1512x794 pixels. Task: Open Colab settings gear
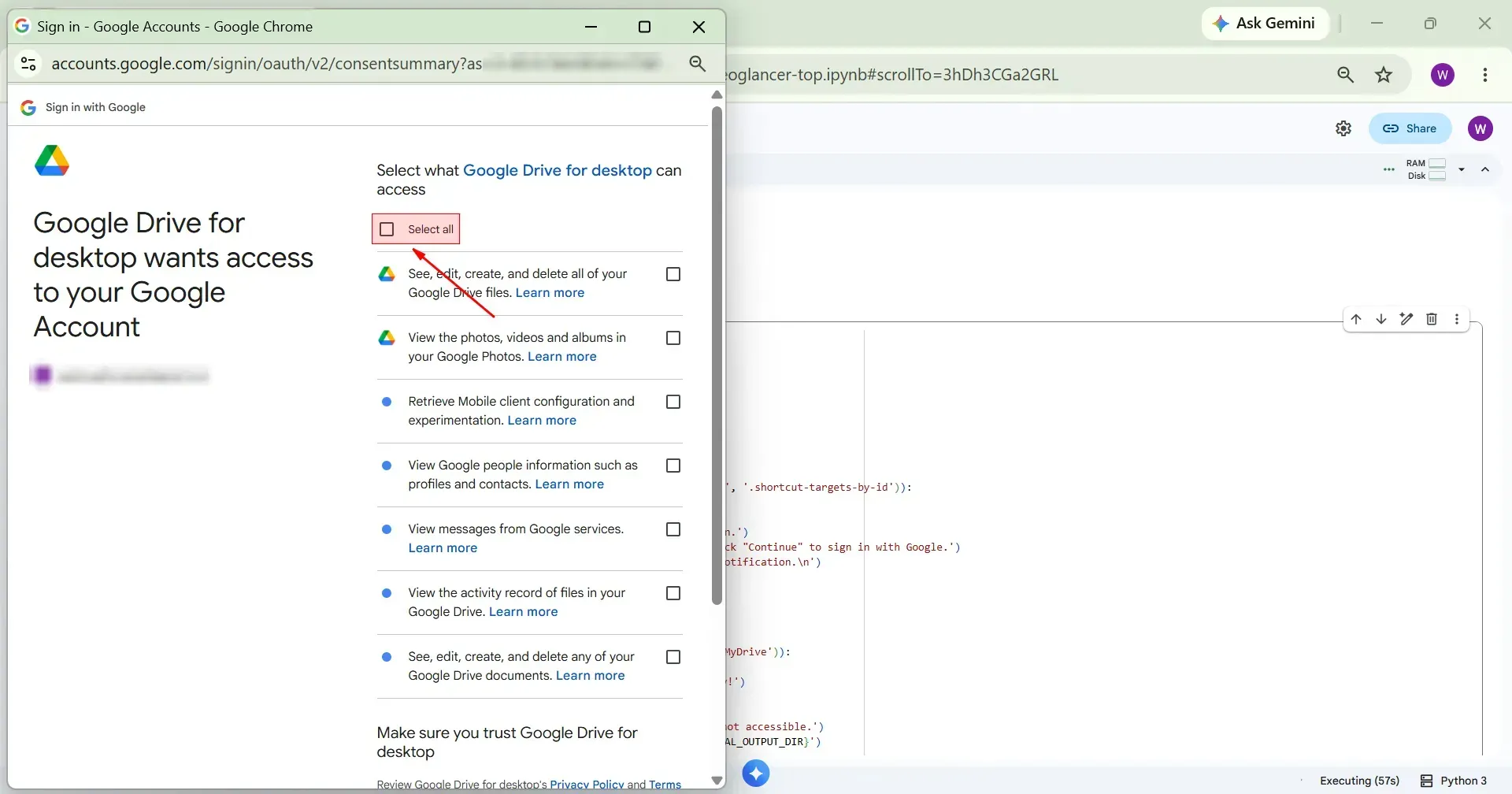point(1343,128)
